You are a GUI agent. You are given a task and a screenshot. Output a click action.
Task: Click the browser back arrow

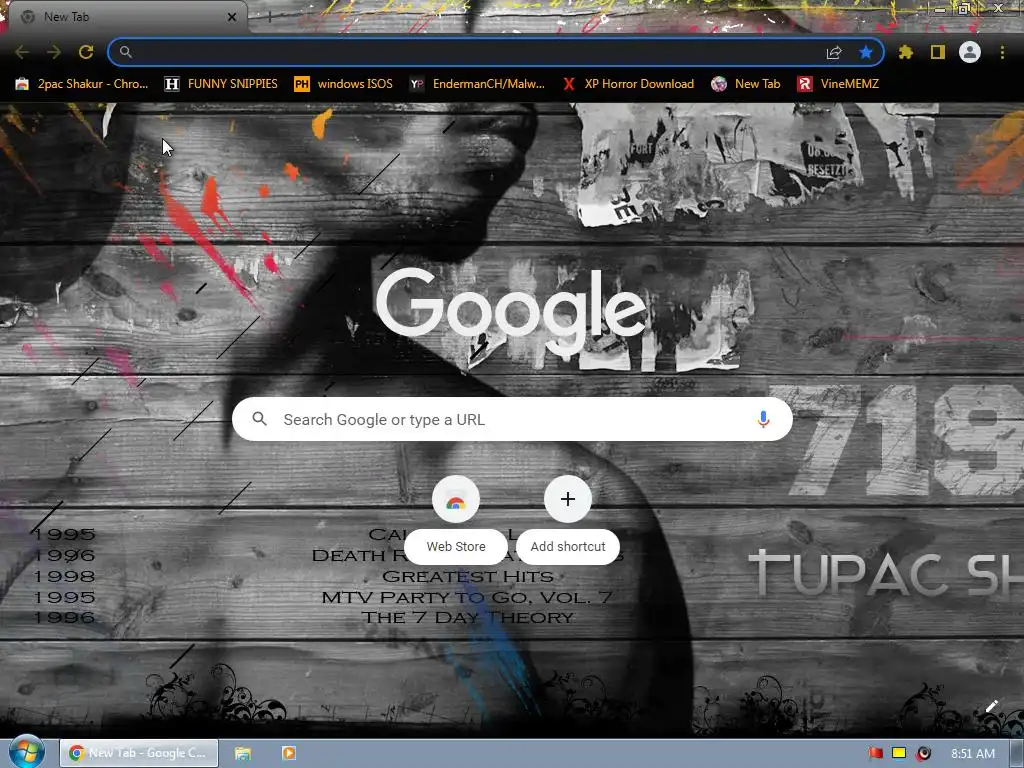point(22,52)
